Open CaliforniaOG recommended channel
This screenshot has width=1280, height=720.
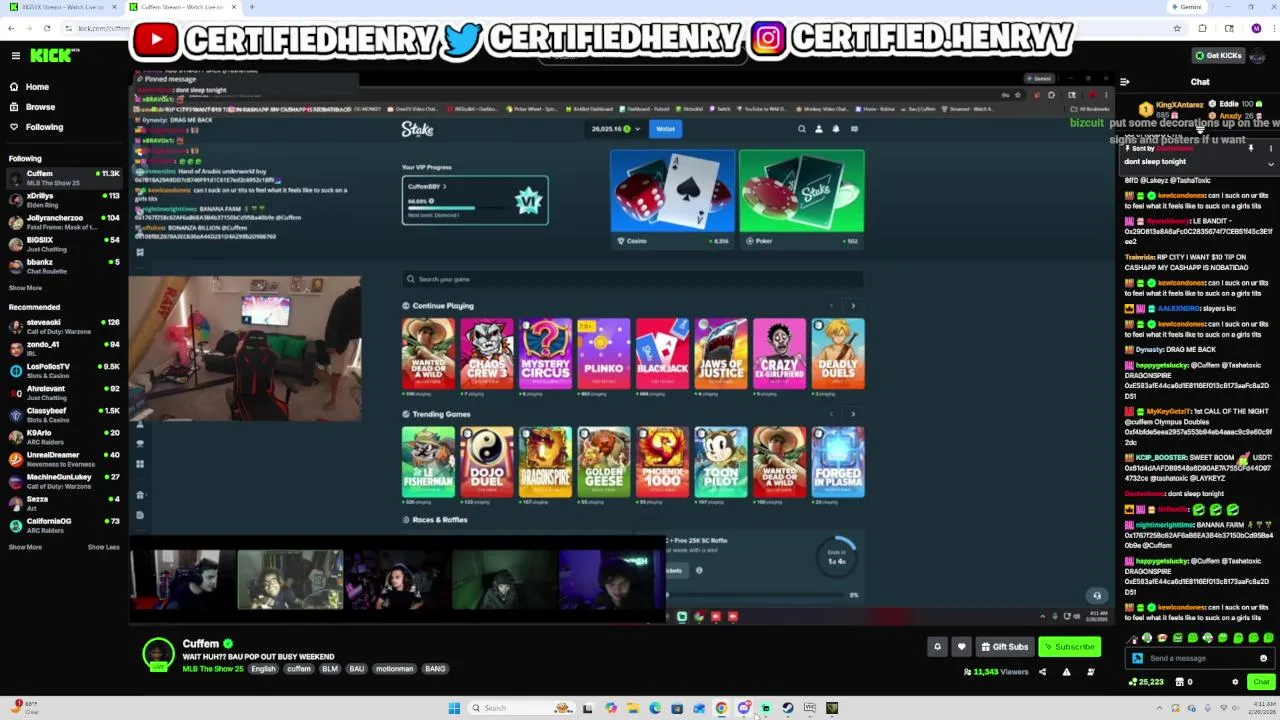[x=64, y=524]
